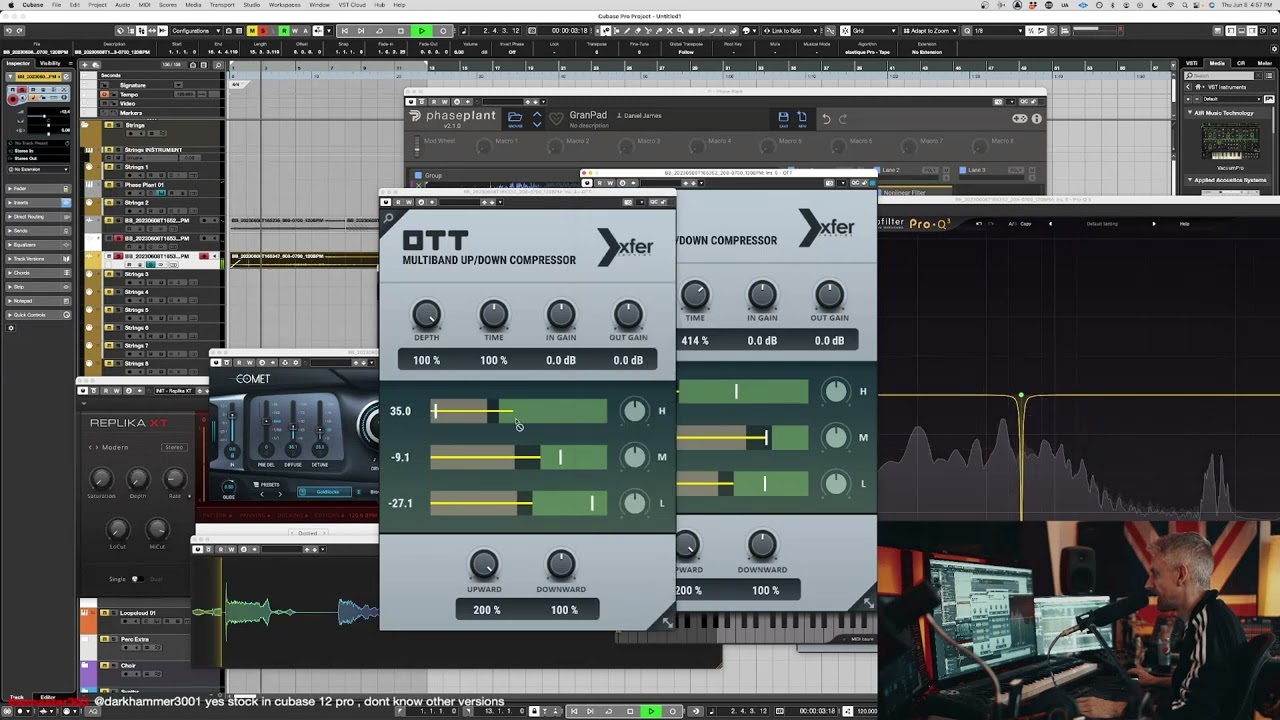Toggle the Cycle loop button in transport
This screenshot has height=720, width=1280.
tap(379, 31)
